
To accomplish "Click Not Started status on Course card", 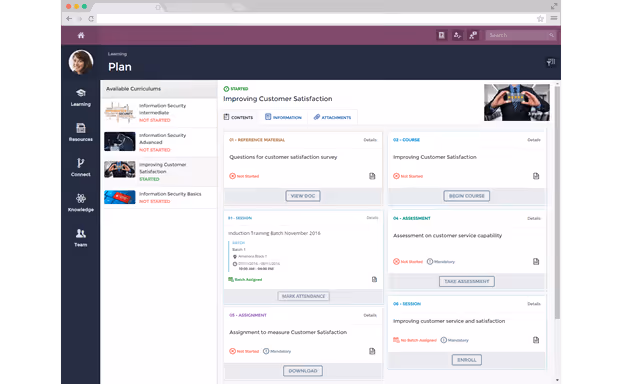I will tap(408, 176).
